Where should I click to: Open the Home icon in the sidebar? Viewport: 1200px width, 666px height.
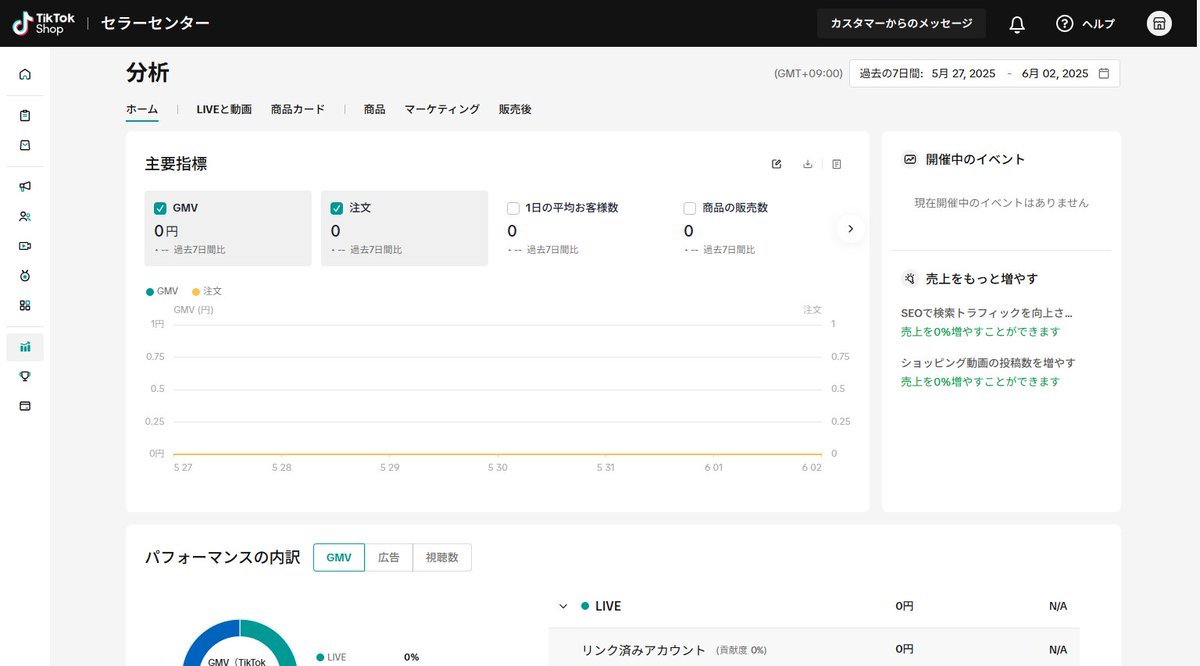pos(25,74)
